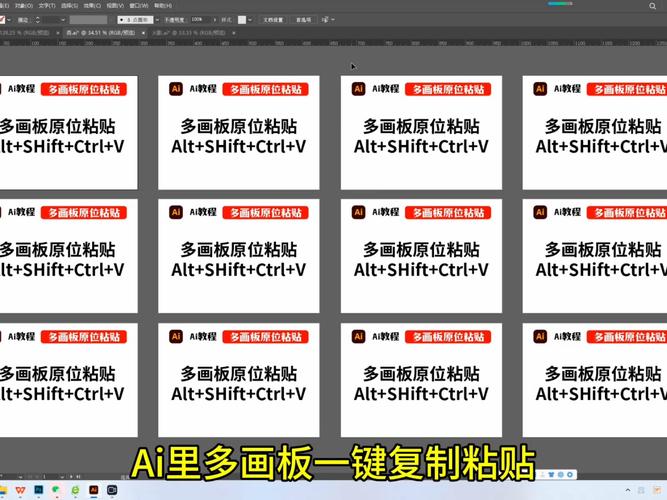This screenshot has width=667, height=500.
Task: Open the 对象(O) menu
Action: point(23,6)
